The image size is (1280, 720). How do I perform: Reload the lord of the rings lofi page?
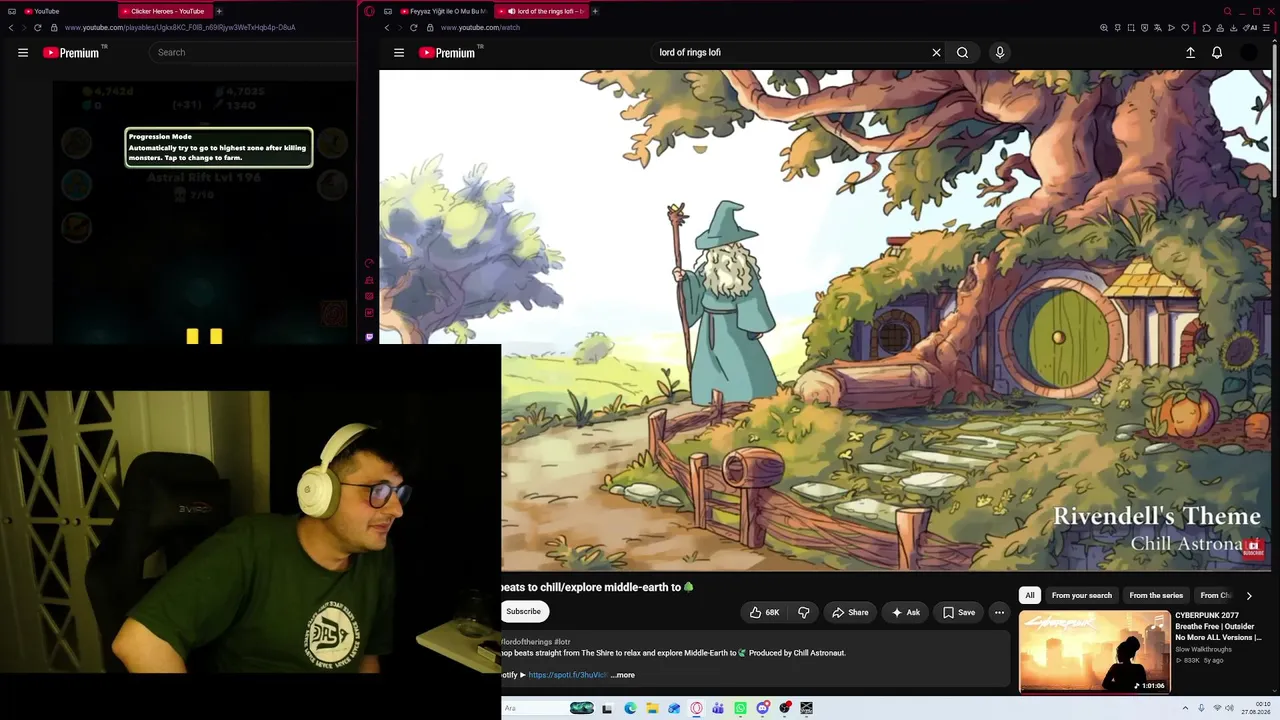click(413, 27)
